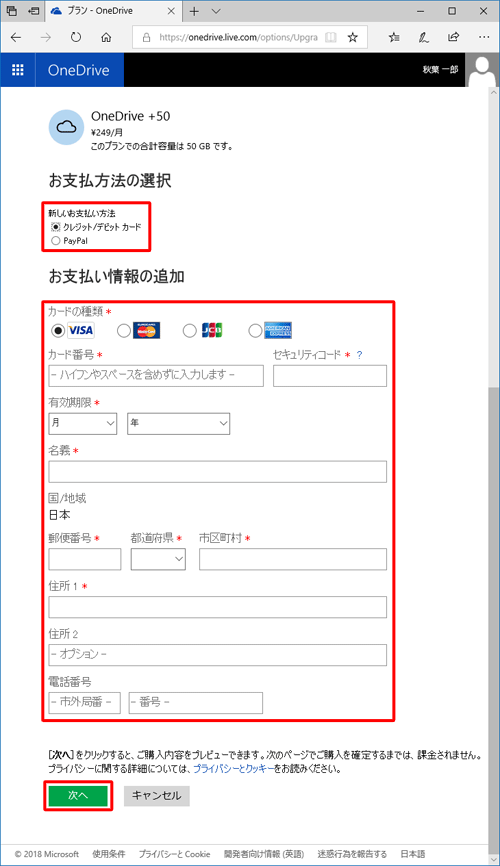Focus the phone 番号 field

click(x=196, y=703)
